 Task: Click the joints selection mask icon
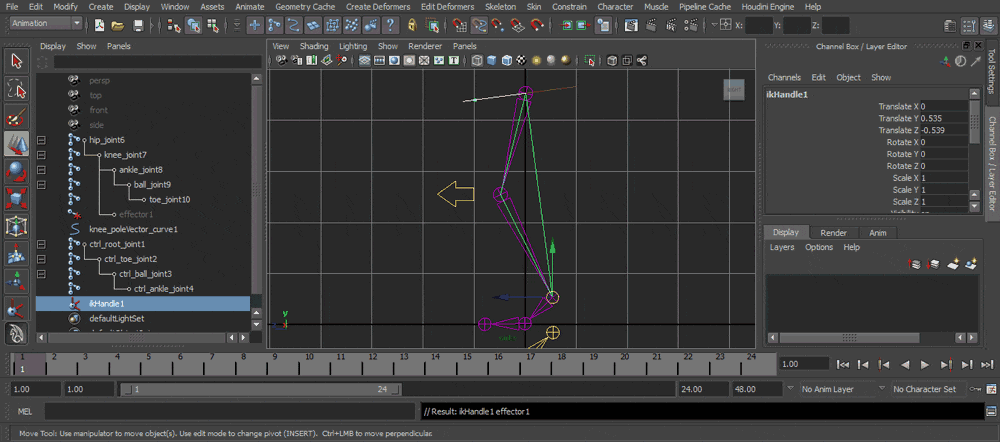[x=274, y=26]
